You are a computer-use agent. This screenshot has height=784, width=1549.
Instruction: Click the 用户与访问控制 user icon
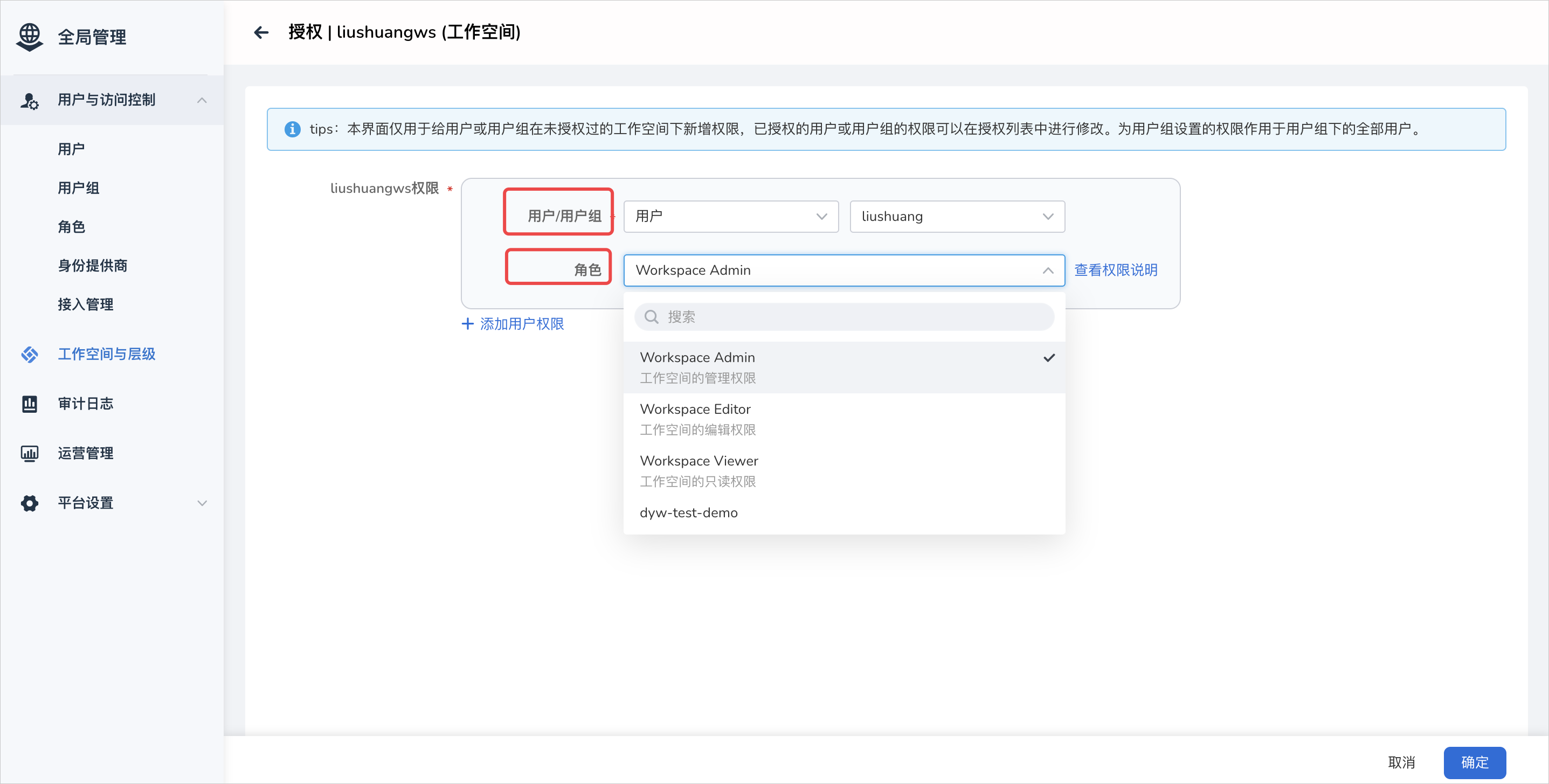click(x=29, y=99)
